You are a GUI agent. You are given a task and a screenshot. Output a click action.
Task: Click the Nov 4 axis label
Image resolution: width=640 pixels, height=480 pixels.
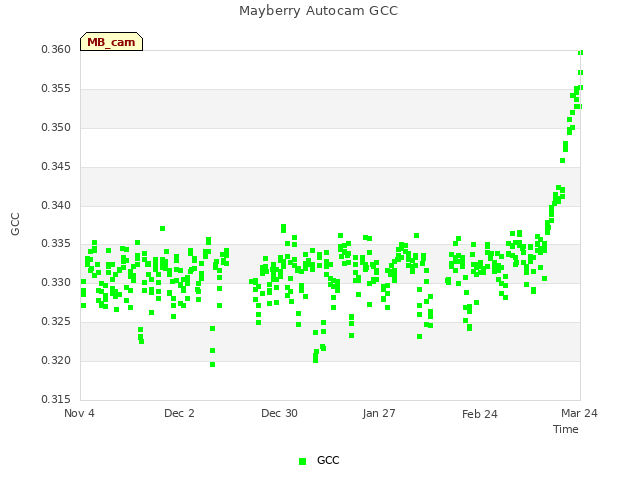[x=79, y=413]
